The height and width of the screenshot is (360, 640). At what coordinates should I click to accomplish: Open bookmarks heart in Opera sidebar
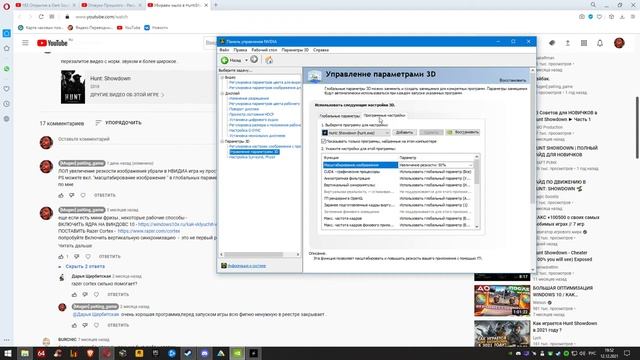point(7,89)
